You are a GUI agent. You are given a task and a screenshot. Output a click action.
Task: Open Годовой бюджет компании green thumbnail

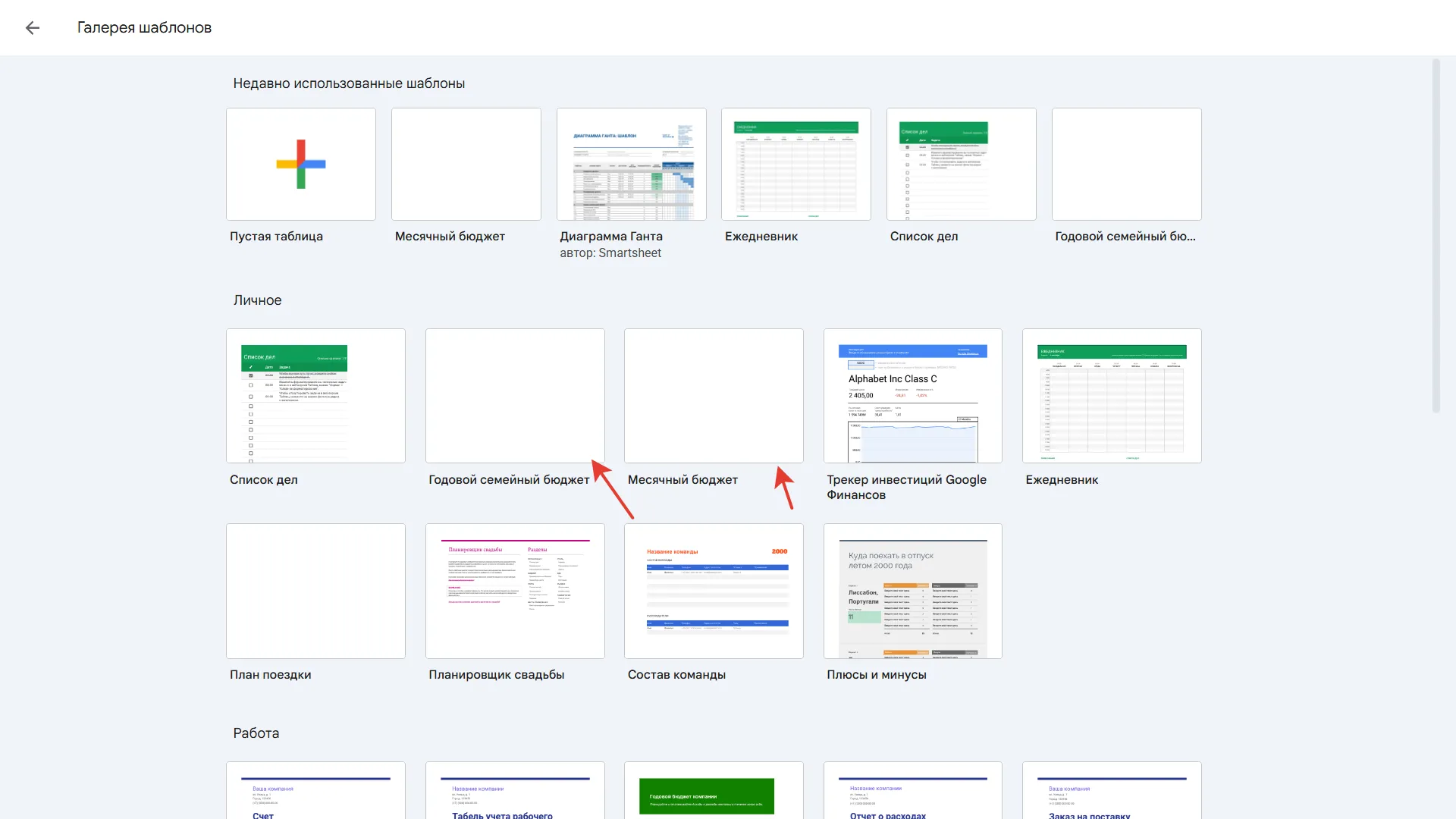(x=714, y=790)
